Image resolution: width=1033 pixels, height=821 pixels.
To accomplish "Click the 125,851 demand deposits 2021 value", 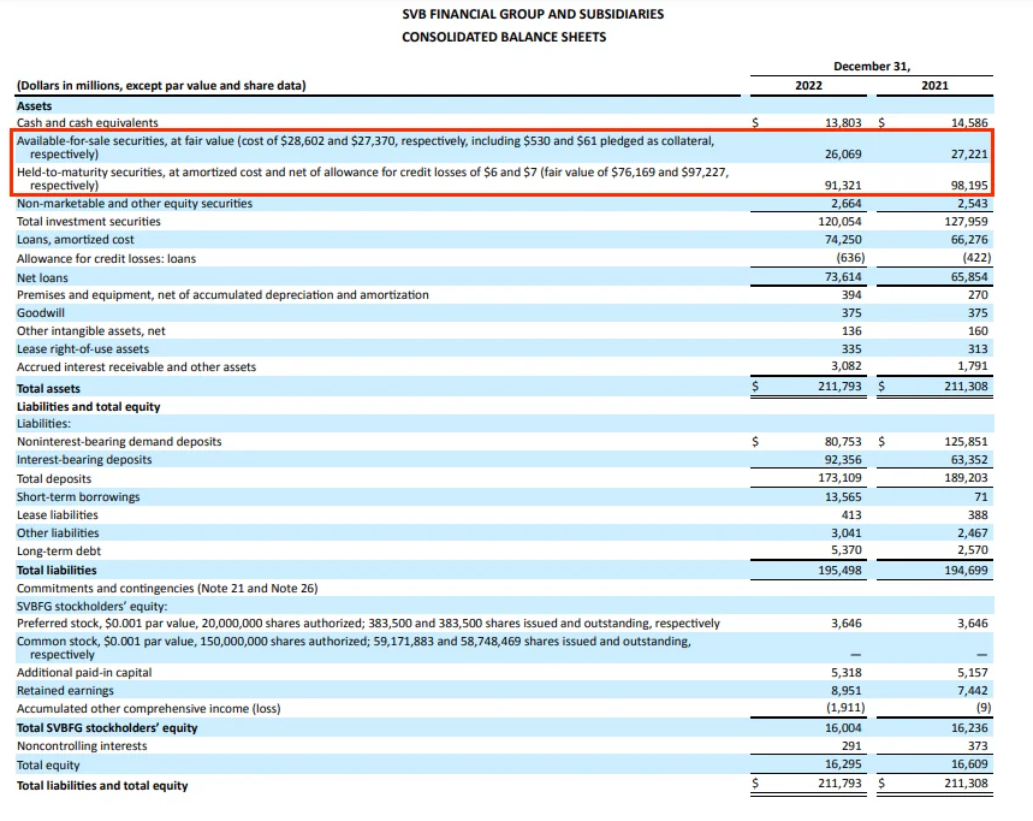I will [966, 441].
